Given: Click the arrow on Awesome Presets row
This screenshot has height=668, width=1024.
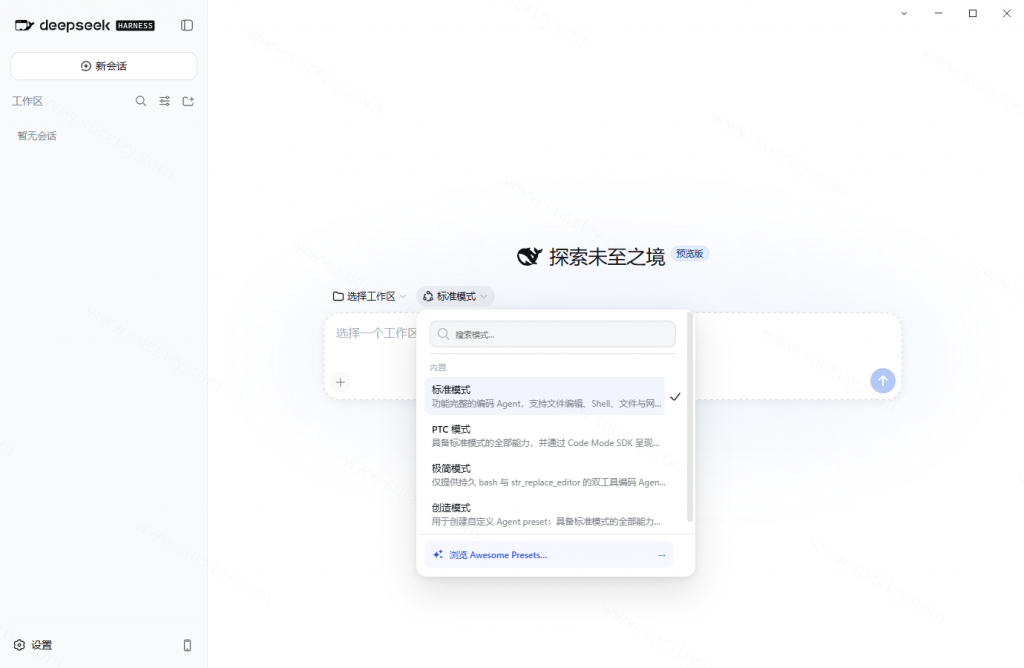Looking at the screenshot, I should pyautogui.click(x=661, y=555).
